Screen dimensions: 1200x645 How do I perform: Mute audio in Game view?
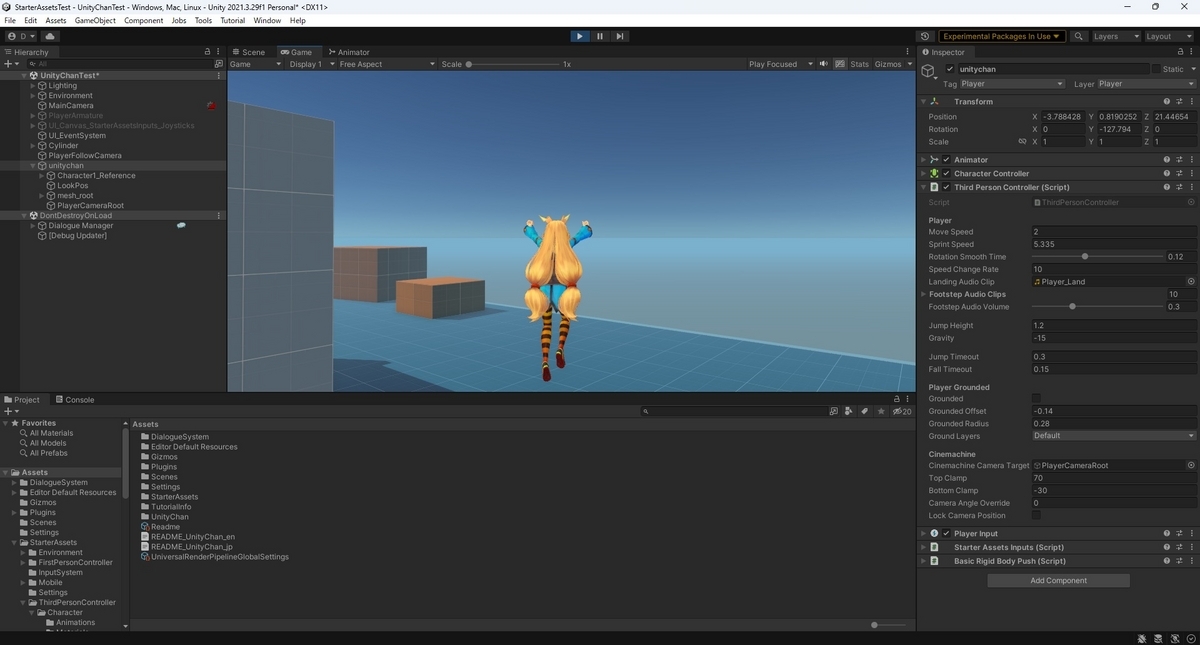click(824, 64)
